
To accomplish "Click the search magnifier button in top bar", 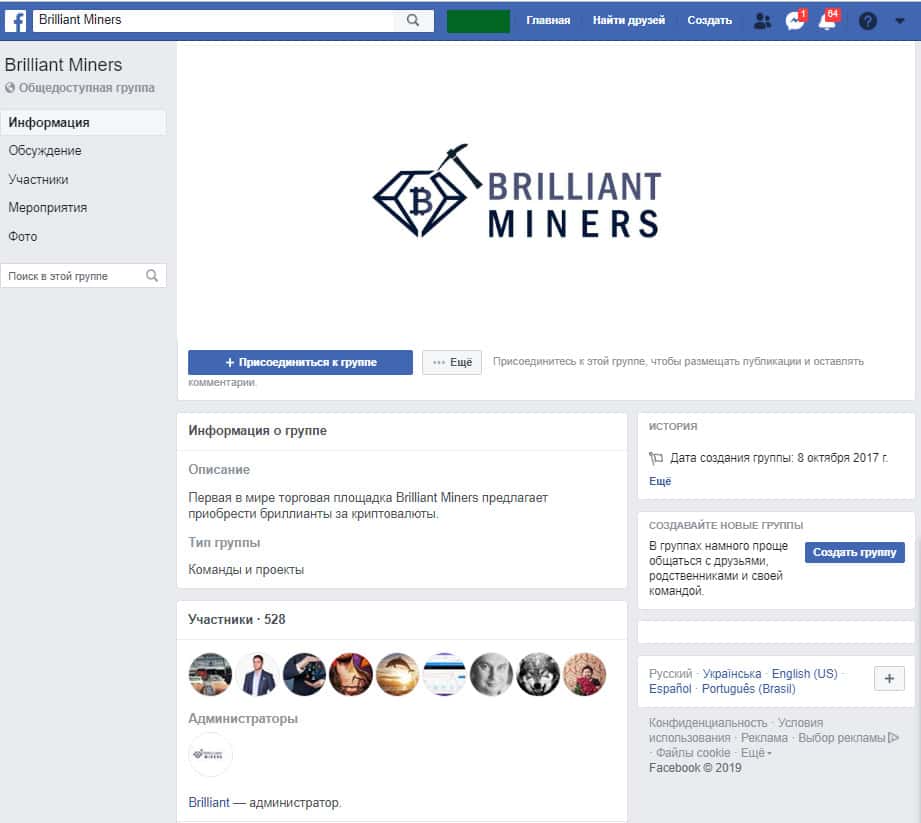I will click(414, 21).
